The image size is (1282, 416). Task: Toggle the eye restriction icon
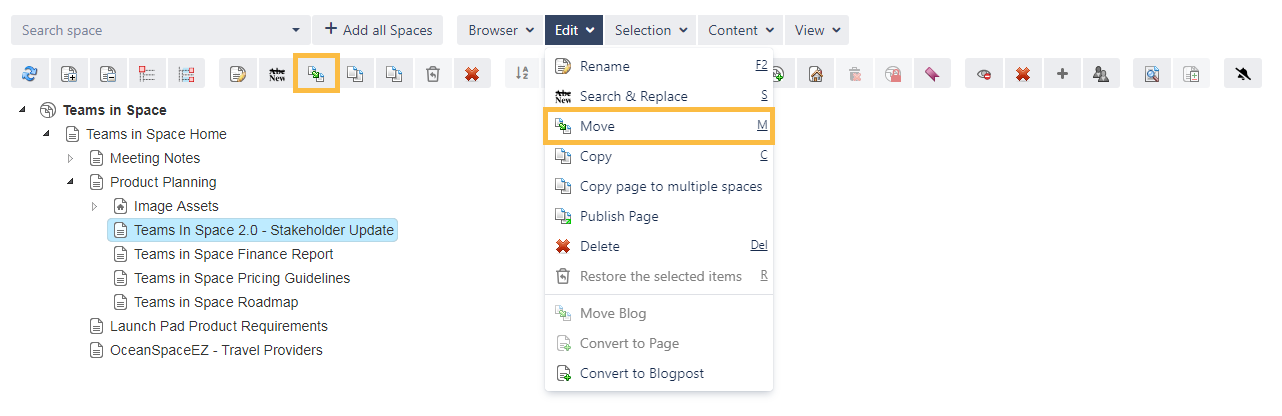(x=984, y=74)
